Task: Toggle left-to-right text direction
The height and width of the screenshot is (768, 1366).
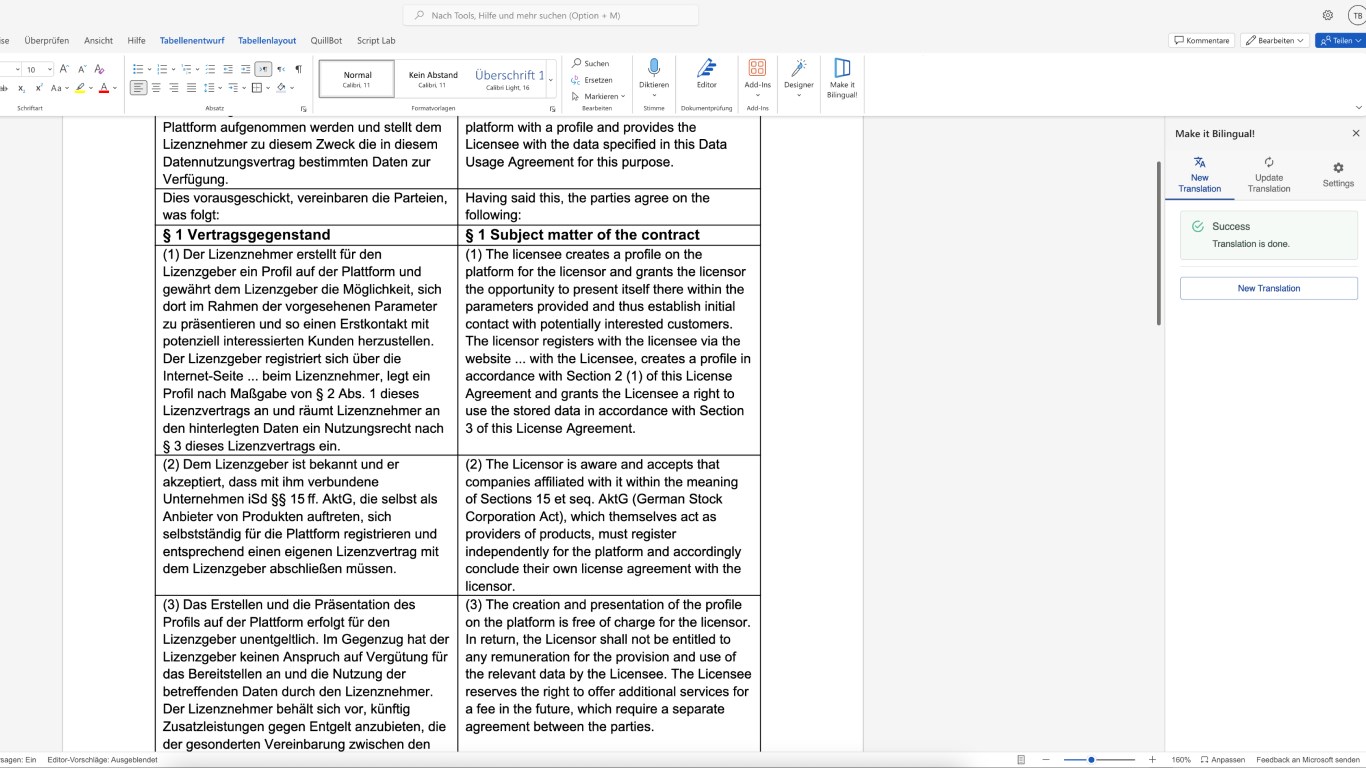Action: click(263, 69)
